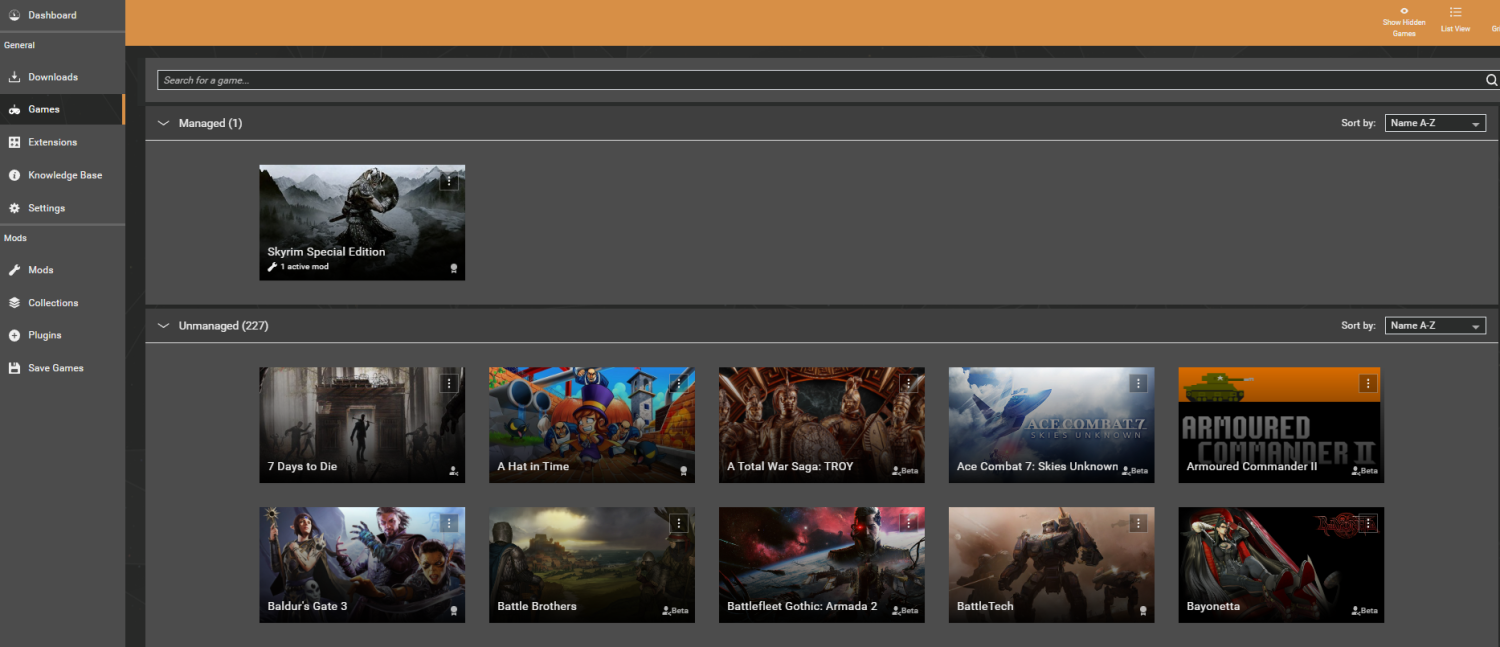Open Settings from the sidebar
The image size is (1500, 647).
pyautogui.click(x=46, y=208)
